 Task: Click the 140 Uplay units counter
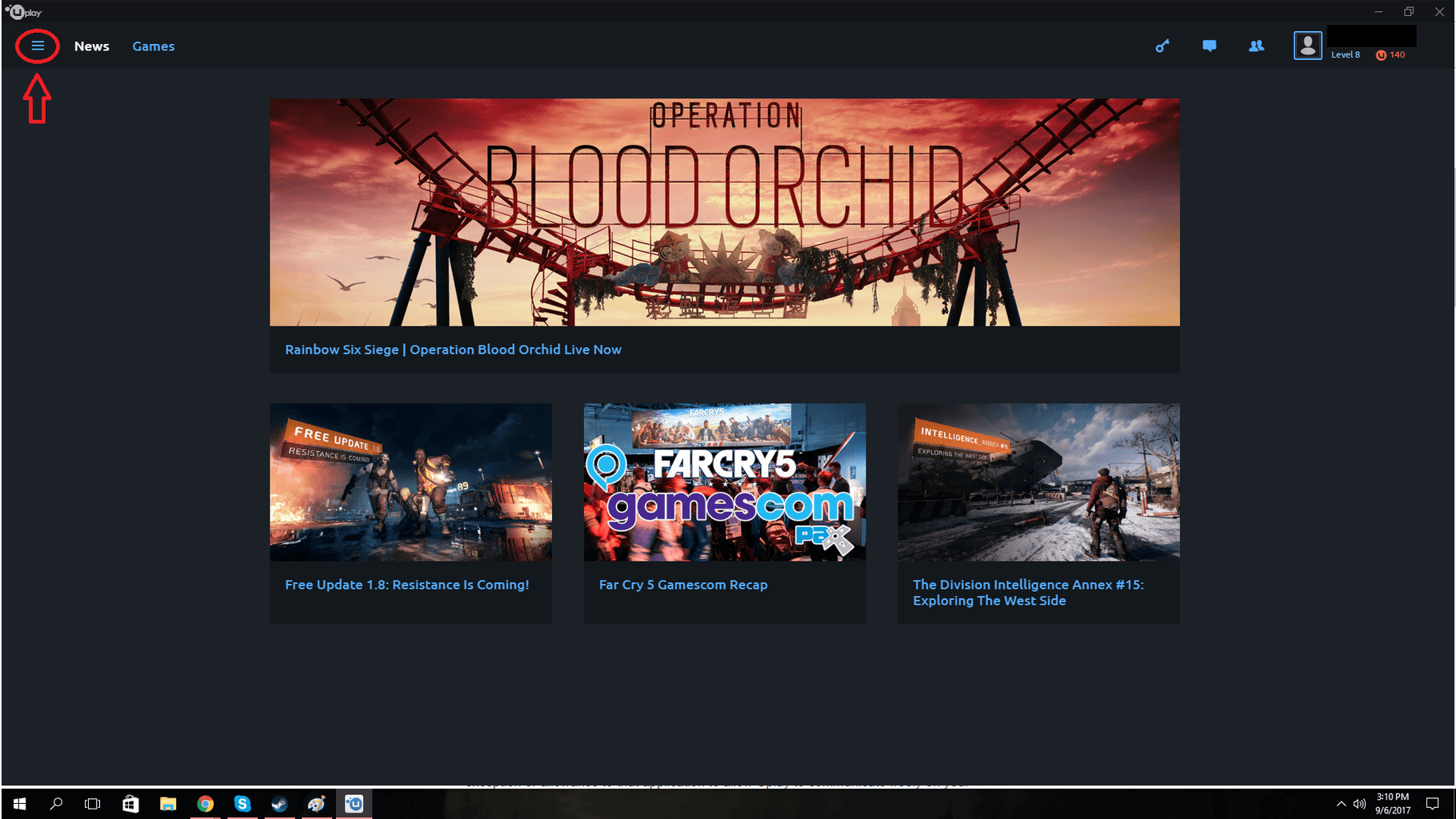(x=1390, y=54)
